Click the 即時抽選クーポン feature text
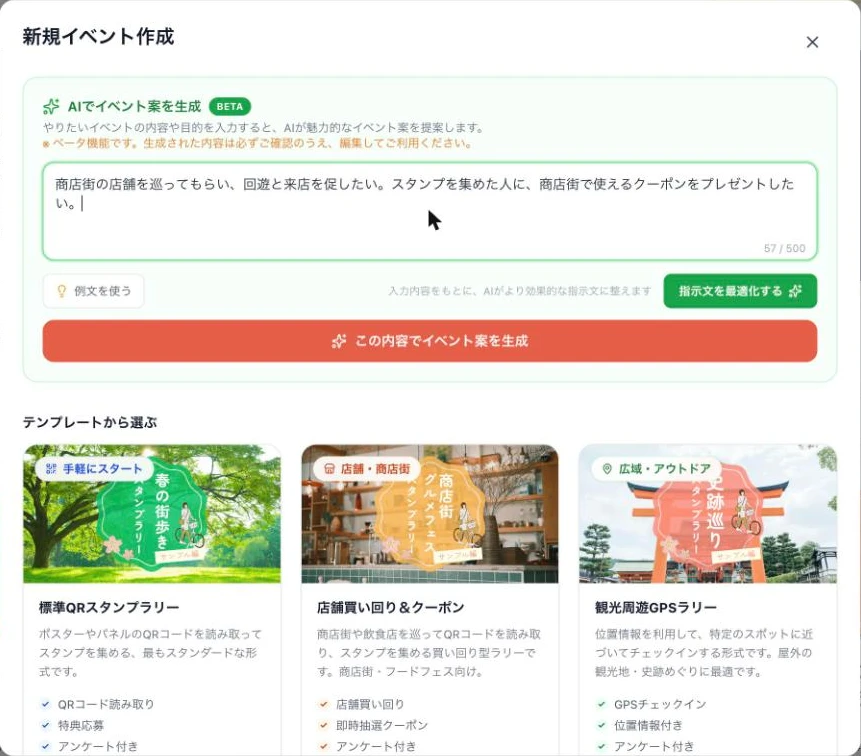Viewport: 861px width, 756px height. tap(382, 725)
